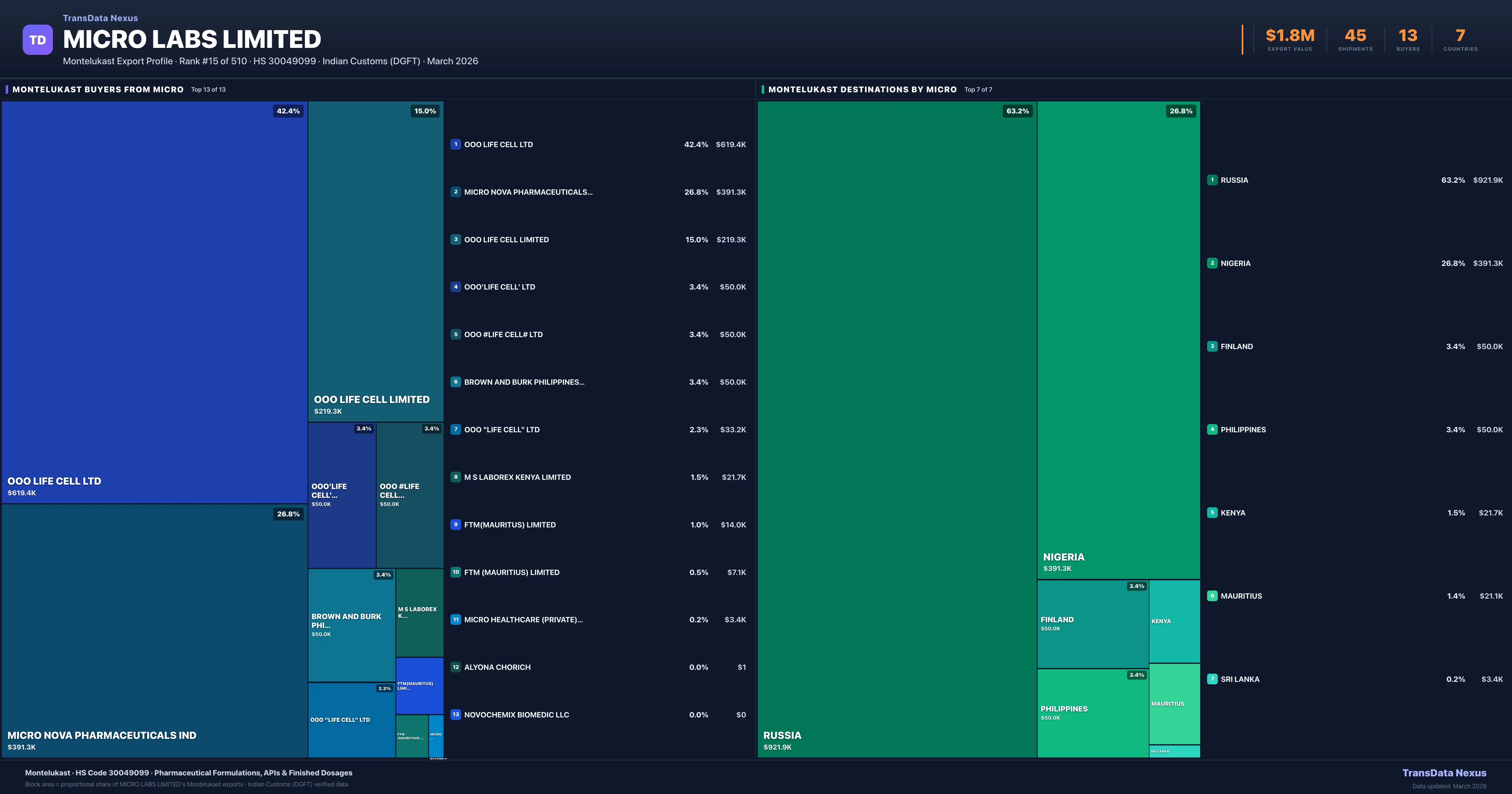1512x794 pixels.
Task: Select the NIGERIA treemap block
Action: click(x=1118, y=339)
